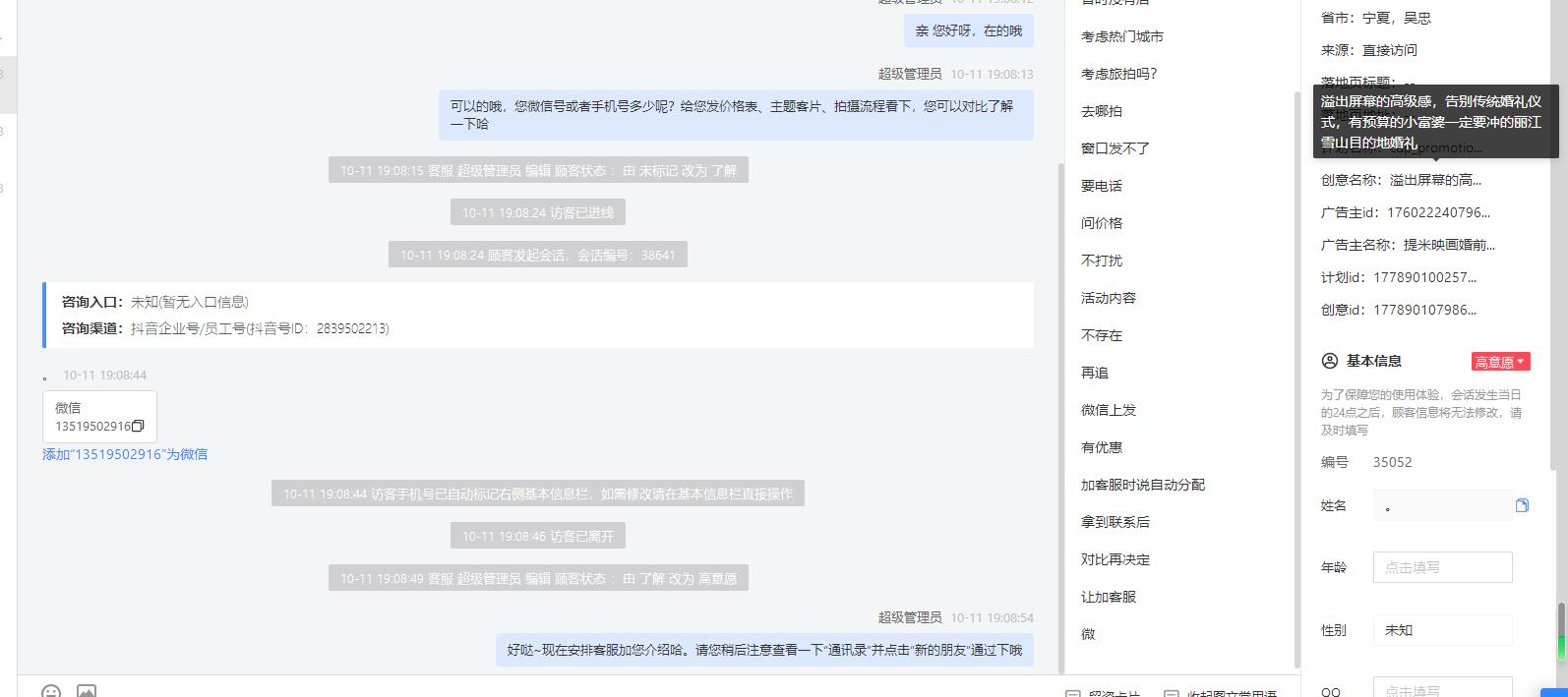Choose the 活动内容 quick phrase
The image size is (1568, 697).
[x=1109, y=298]
